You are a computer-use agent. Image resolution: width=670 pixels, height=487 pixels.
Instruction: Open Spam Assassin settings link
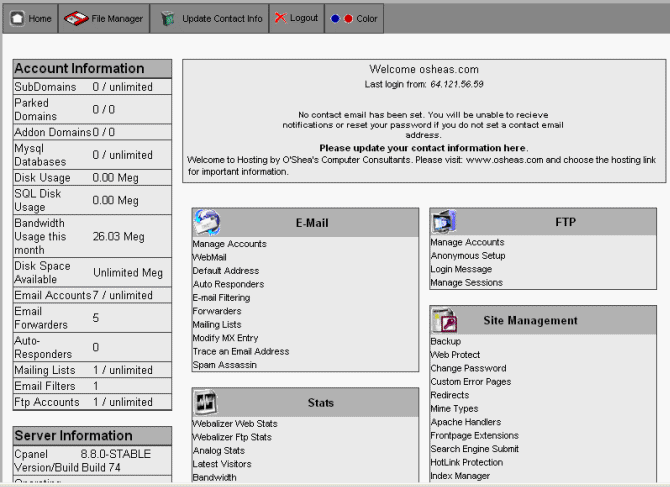pos(224,365)
